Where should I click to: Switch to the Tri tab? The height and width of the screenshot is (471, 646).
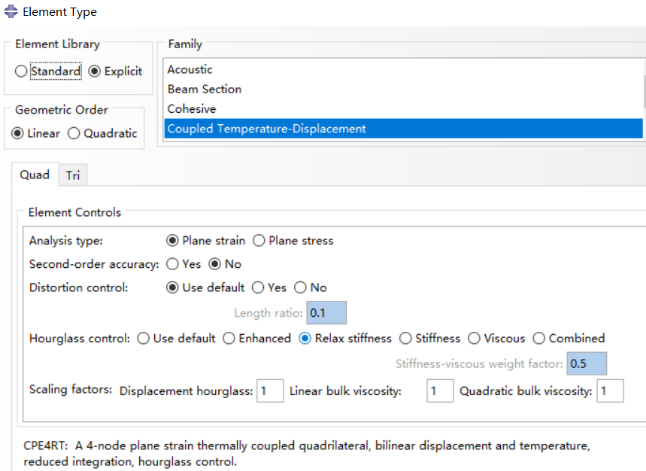pyautogui.click(x=73, y=176)
